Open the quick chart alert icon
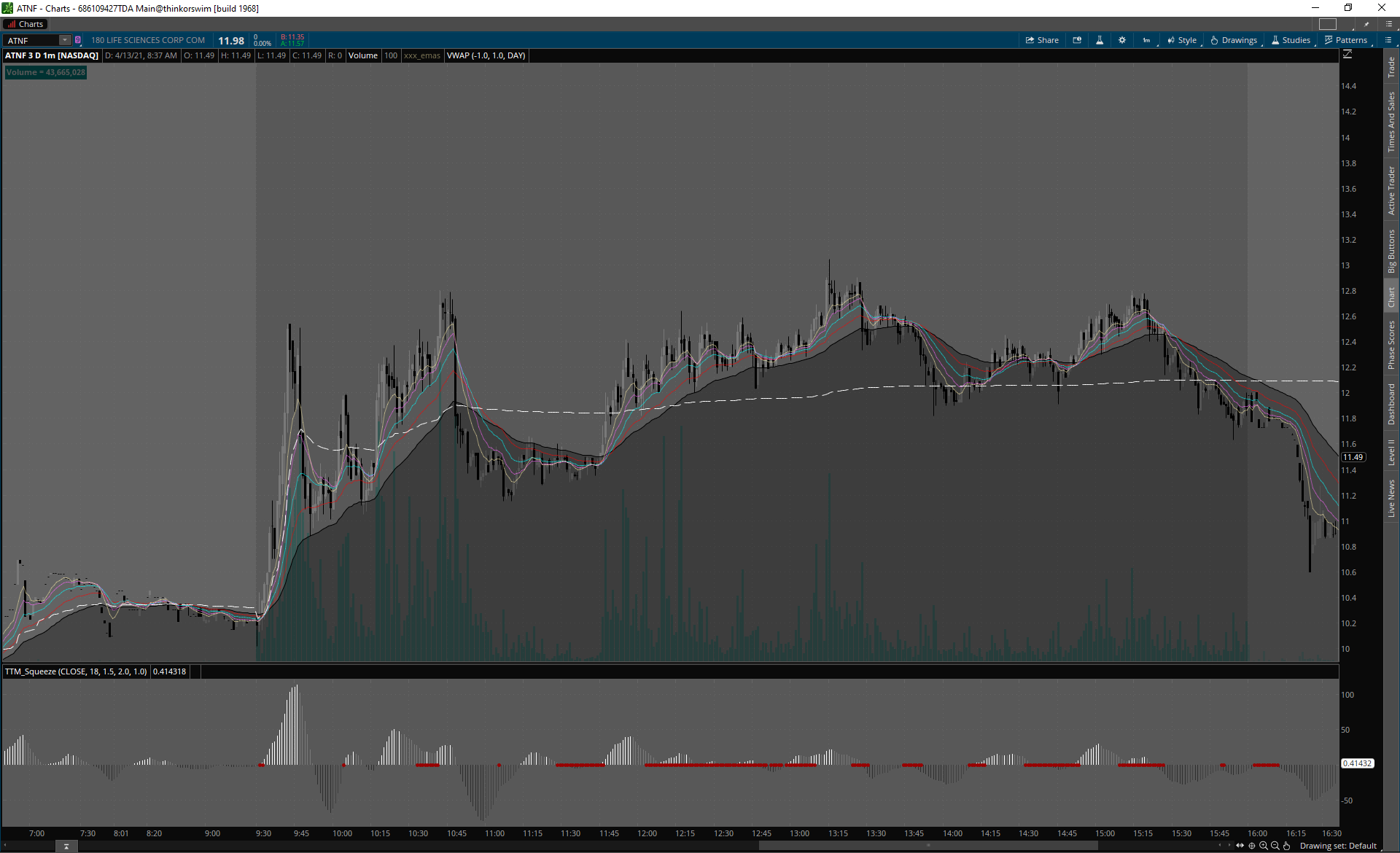Viewport: 1400px width, 853px height. click(1077, 40)
